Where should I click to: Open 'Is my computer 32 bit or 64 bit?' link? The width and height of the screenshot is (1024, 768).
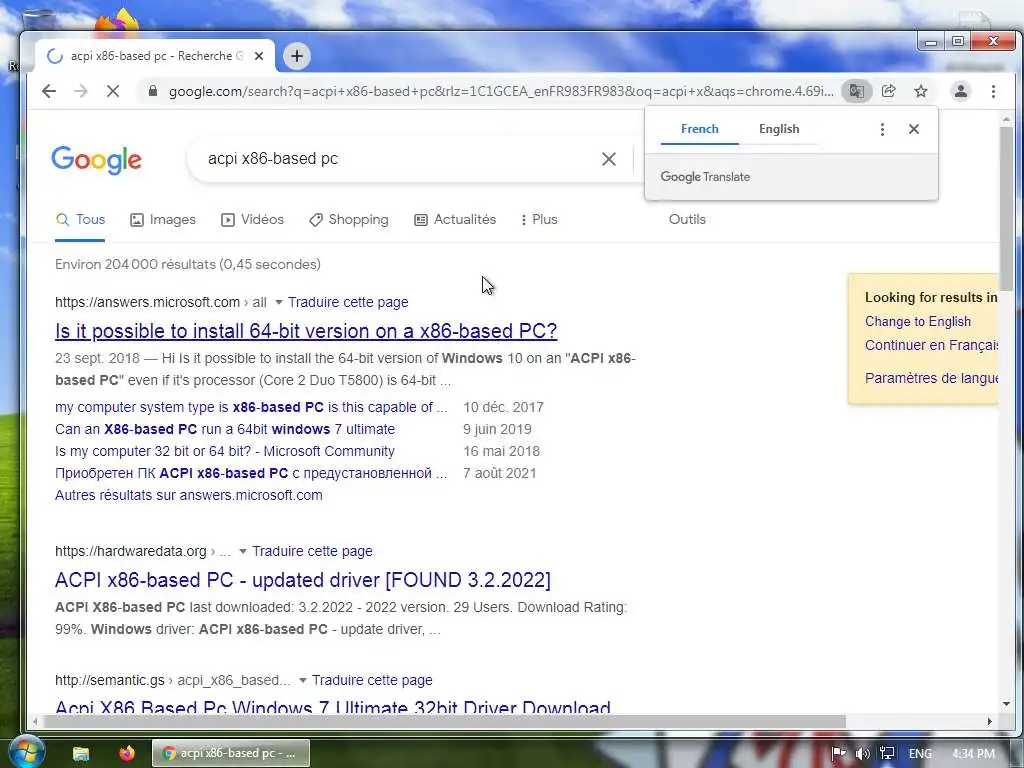tap(225, 452)
